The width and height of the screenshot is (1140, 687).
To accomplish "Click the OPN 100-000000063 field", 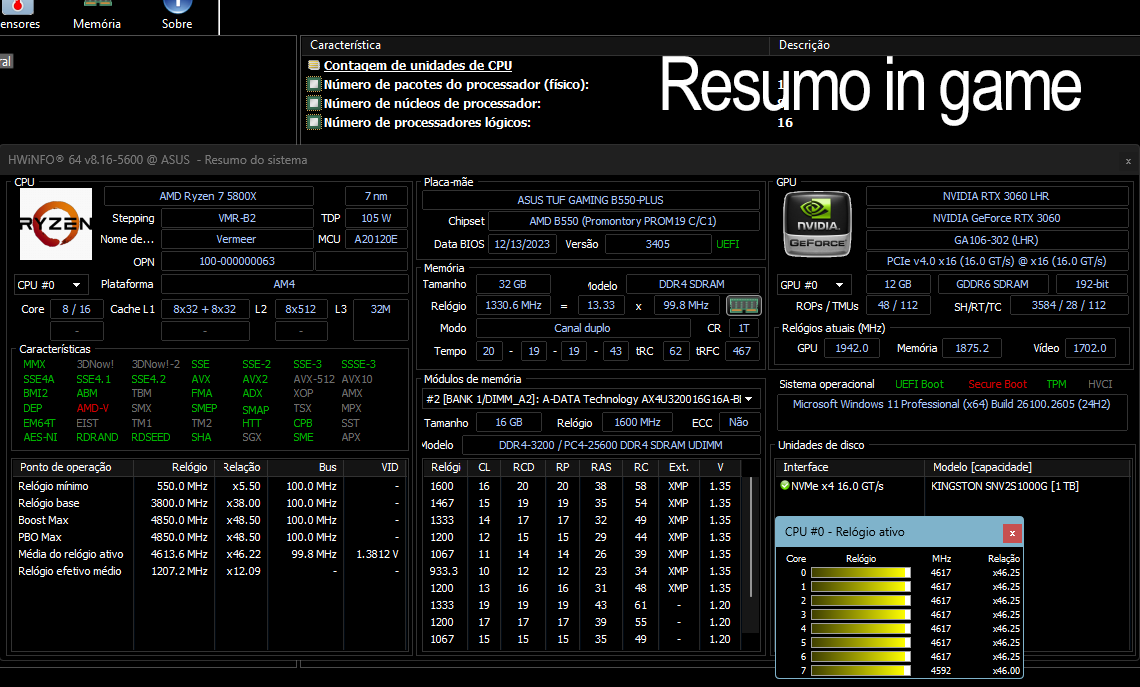I will pos(236,261).
